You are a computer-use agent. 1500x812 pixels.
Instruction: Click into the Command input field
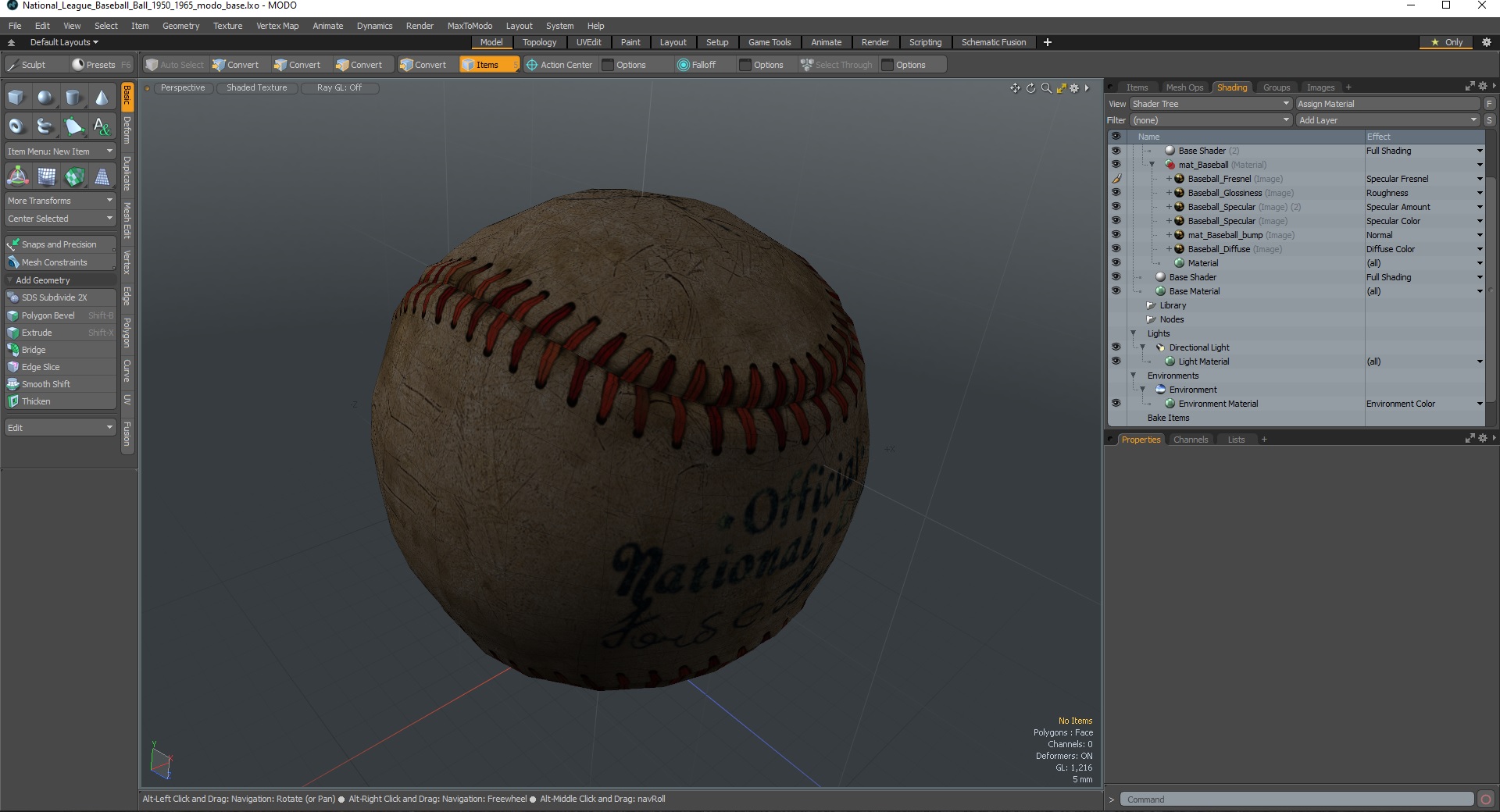pos(1297,800)
